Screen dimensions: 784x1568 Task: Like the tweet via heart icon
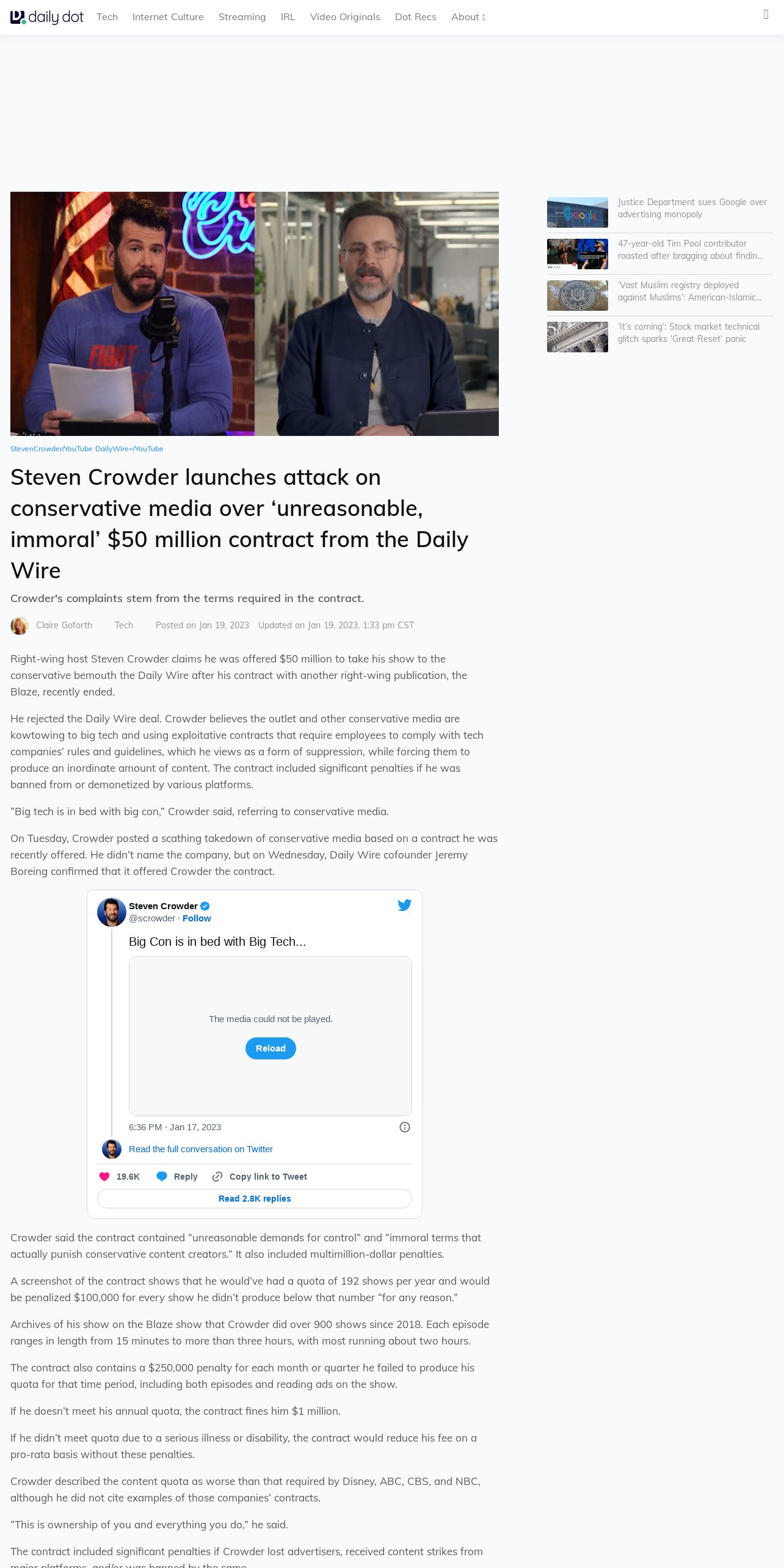point(104,1177)
